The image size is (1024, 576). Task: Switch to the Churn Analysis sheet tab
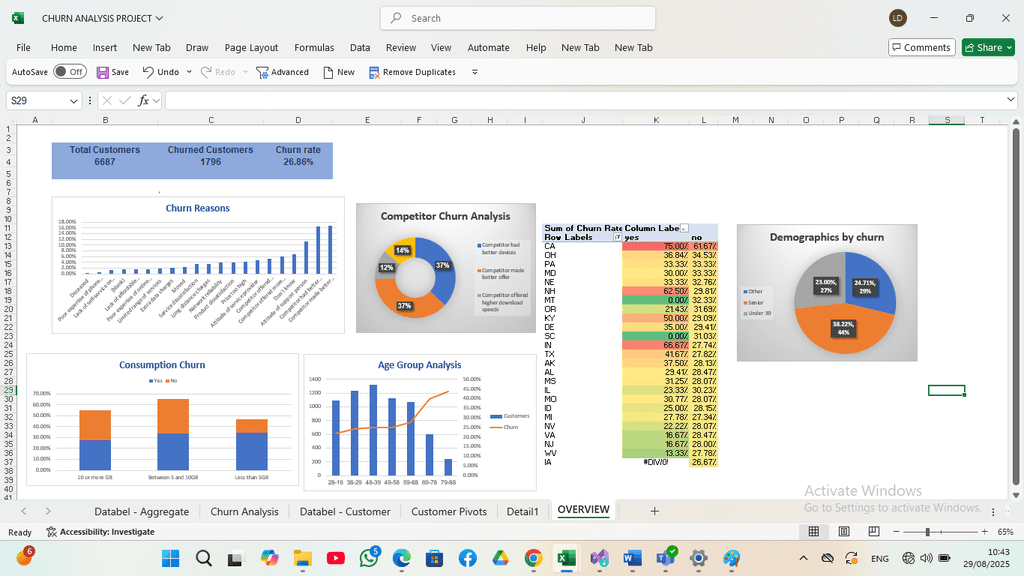coord(244,511)
